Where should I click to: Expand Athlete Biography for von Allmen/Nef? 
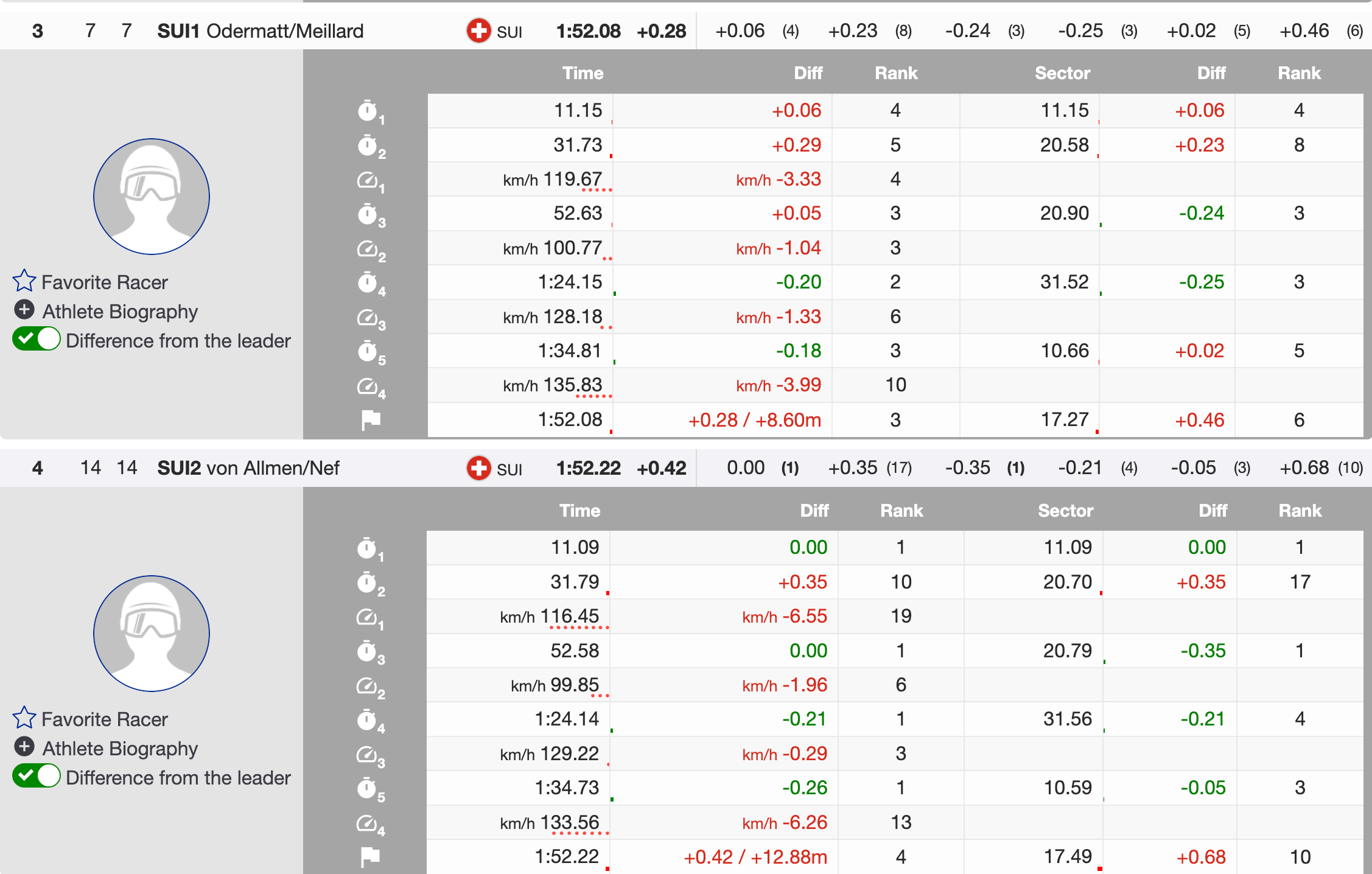pos(24,747)
